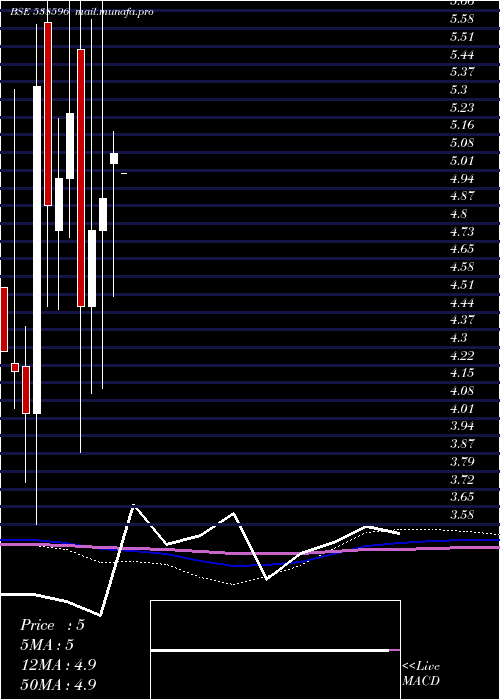Select the 4.3 price label
Viewport: 500px width, 700px height.
[x=458, y=338]
